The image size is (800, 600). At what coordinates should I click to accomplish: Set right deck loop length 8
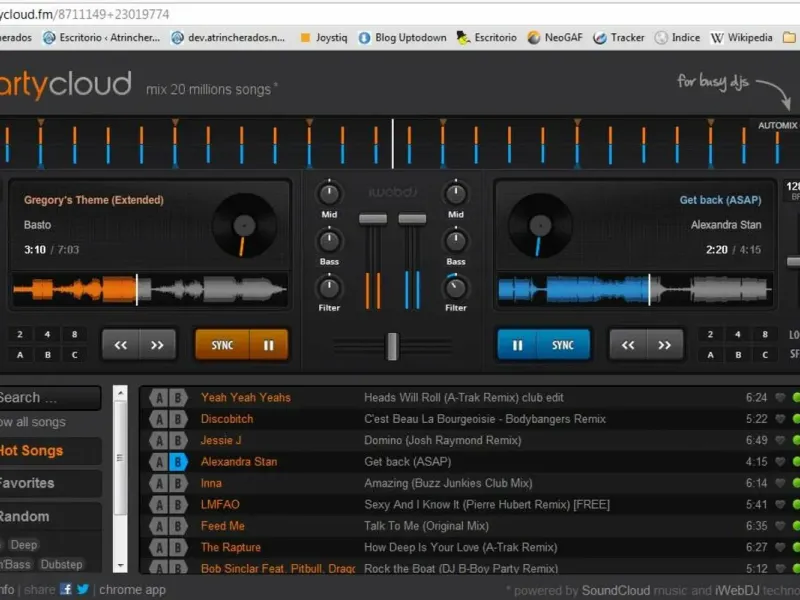coord(765,334)
